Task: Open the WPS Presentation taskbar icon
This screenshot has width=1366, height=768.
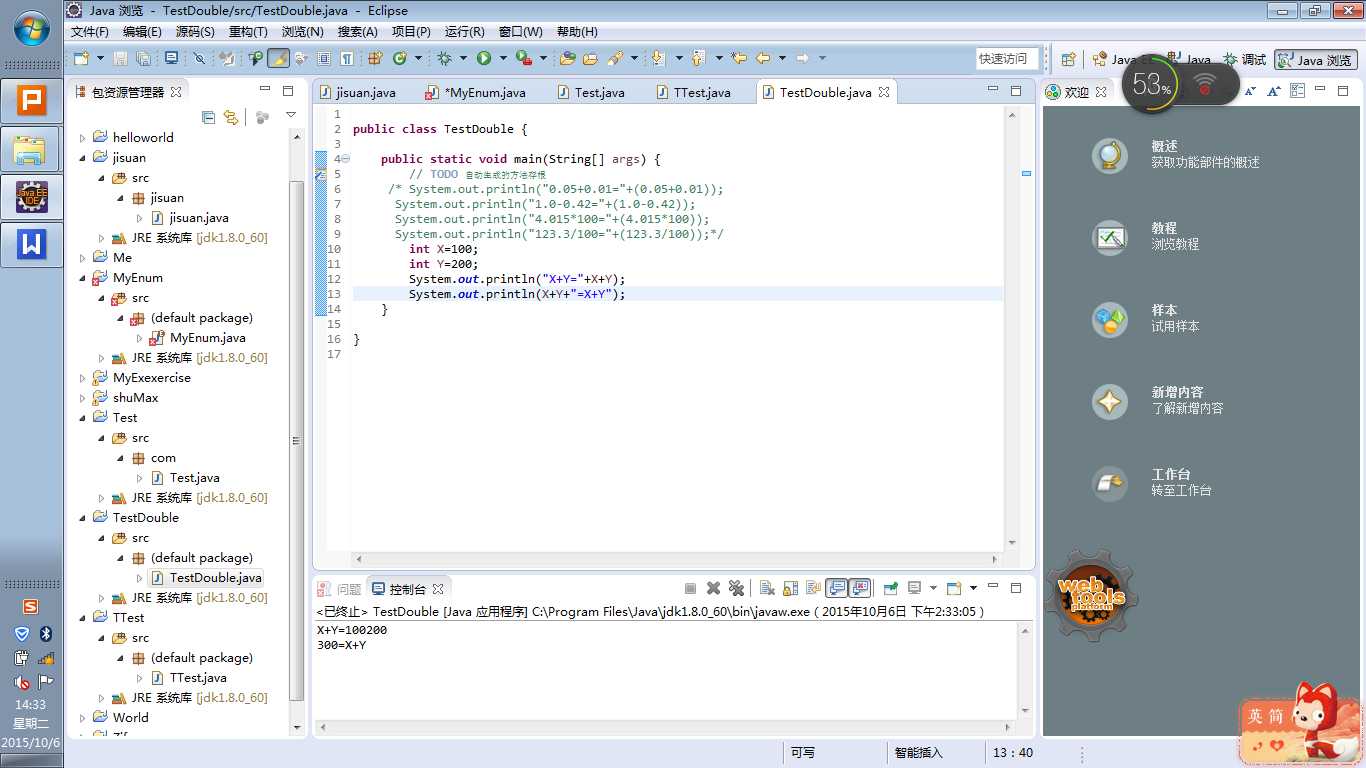Action: point(32,101)
